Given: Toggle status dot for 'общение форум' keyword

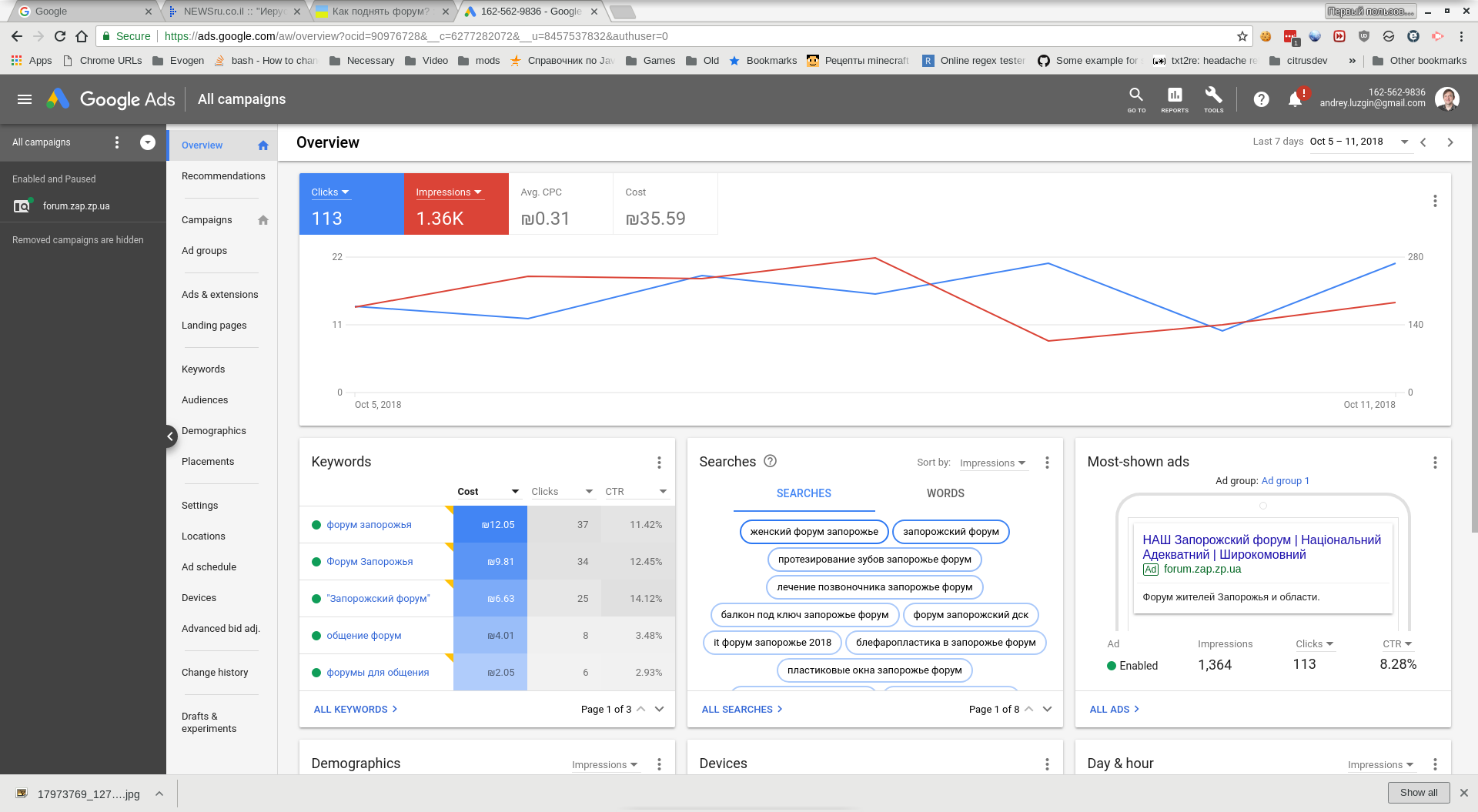Looking at the screenshot, I should click(316, 636).
